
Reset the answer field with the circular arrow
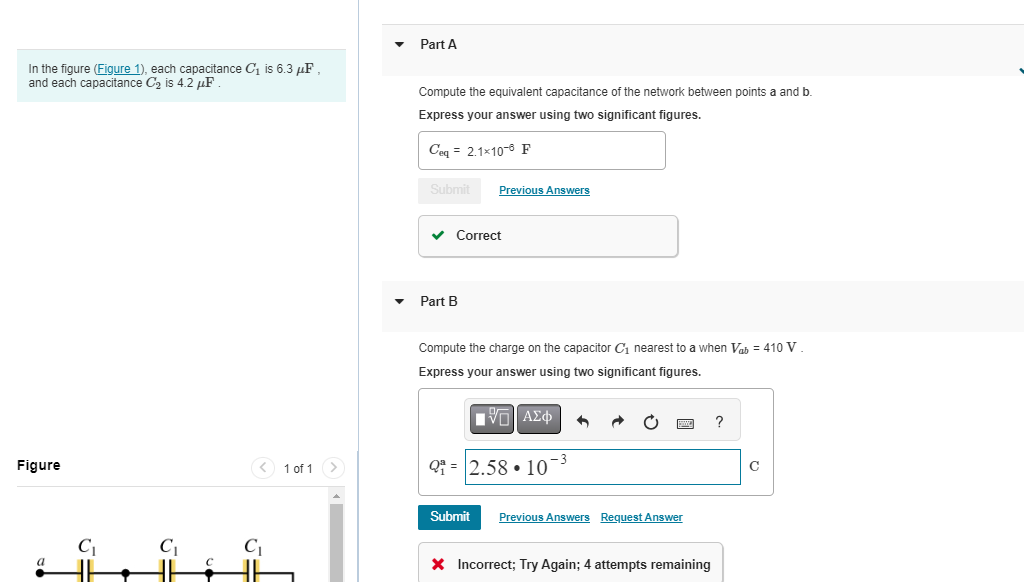[650, 419]
